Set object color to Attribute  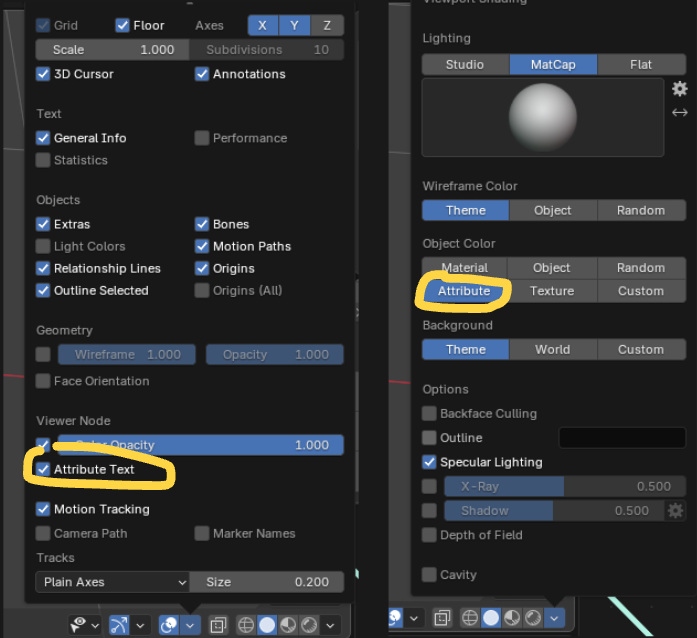[464, 291]
